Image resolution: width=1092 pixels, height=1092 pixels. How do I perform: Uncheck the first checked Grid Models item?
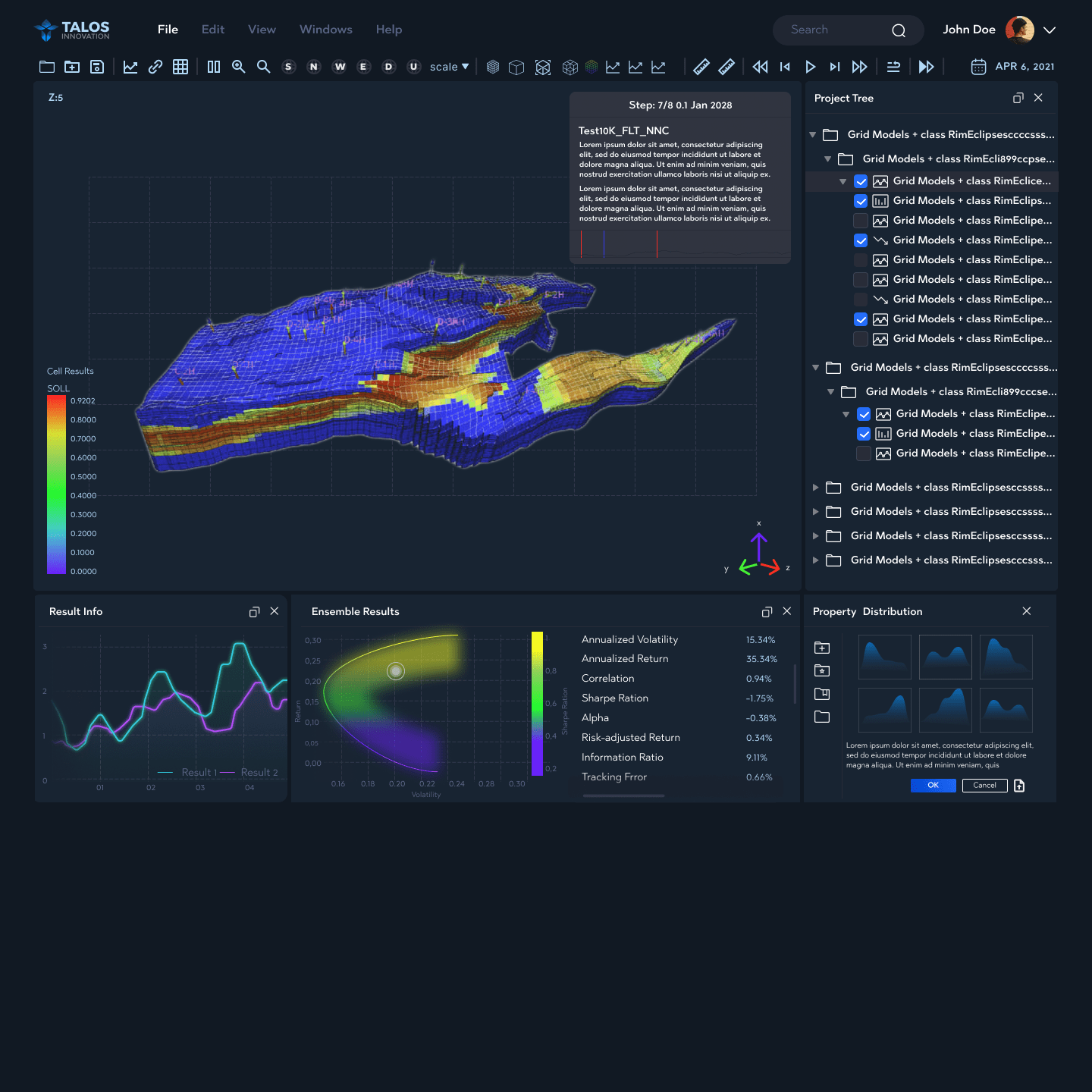(861, 181)
